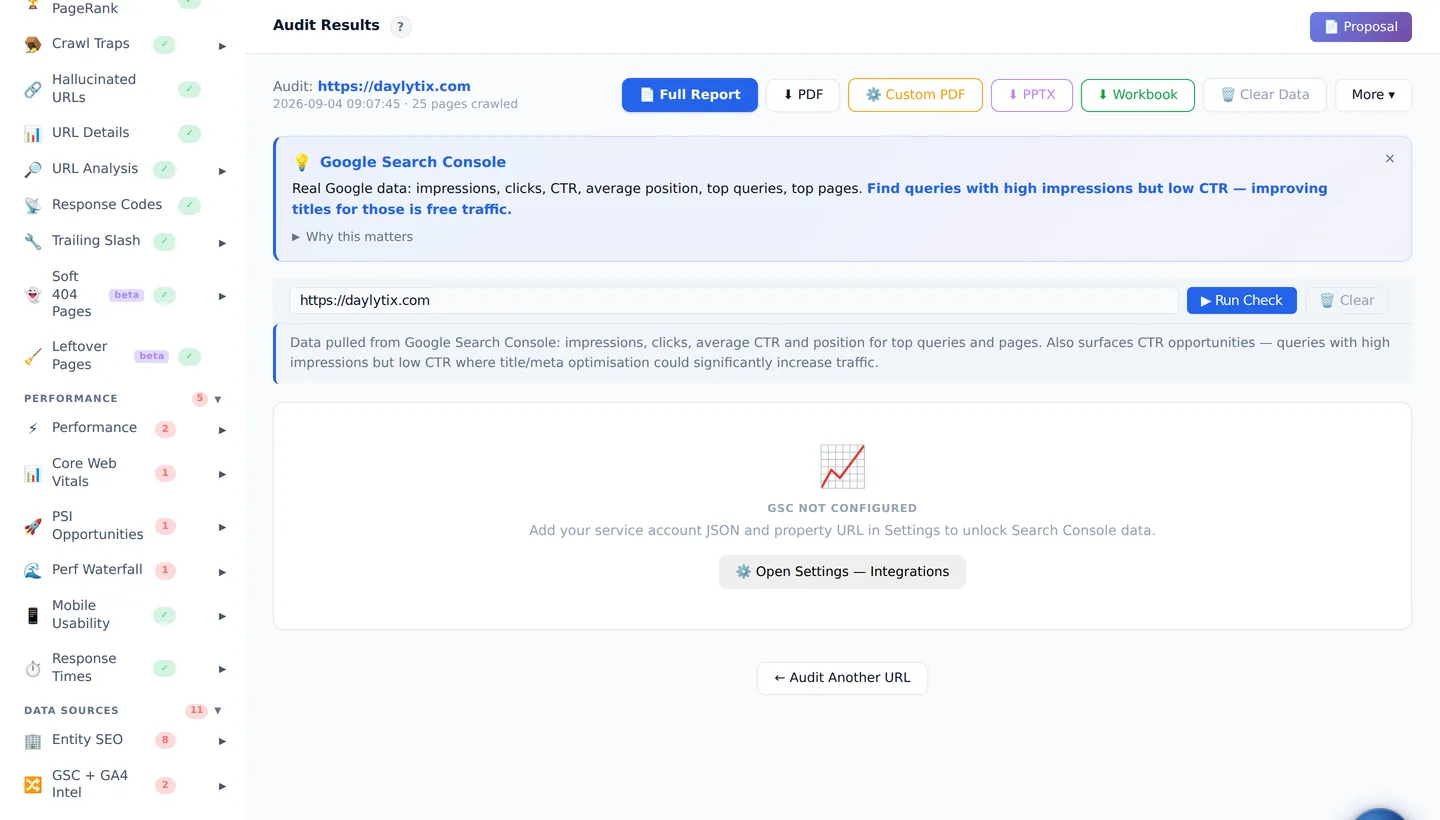Open Settings — Integrations
1440x820 pixels.
[x=842, y=572]
